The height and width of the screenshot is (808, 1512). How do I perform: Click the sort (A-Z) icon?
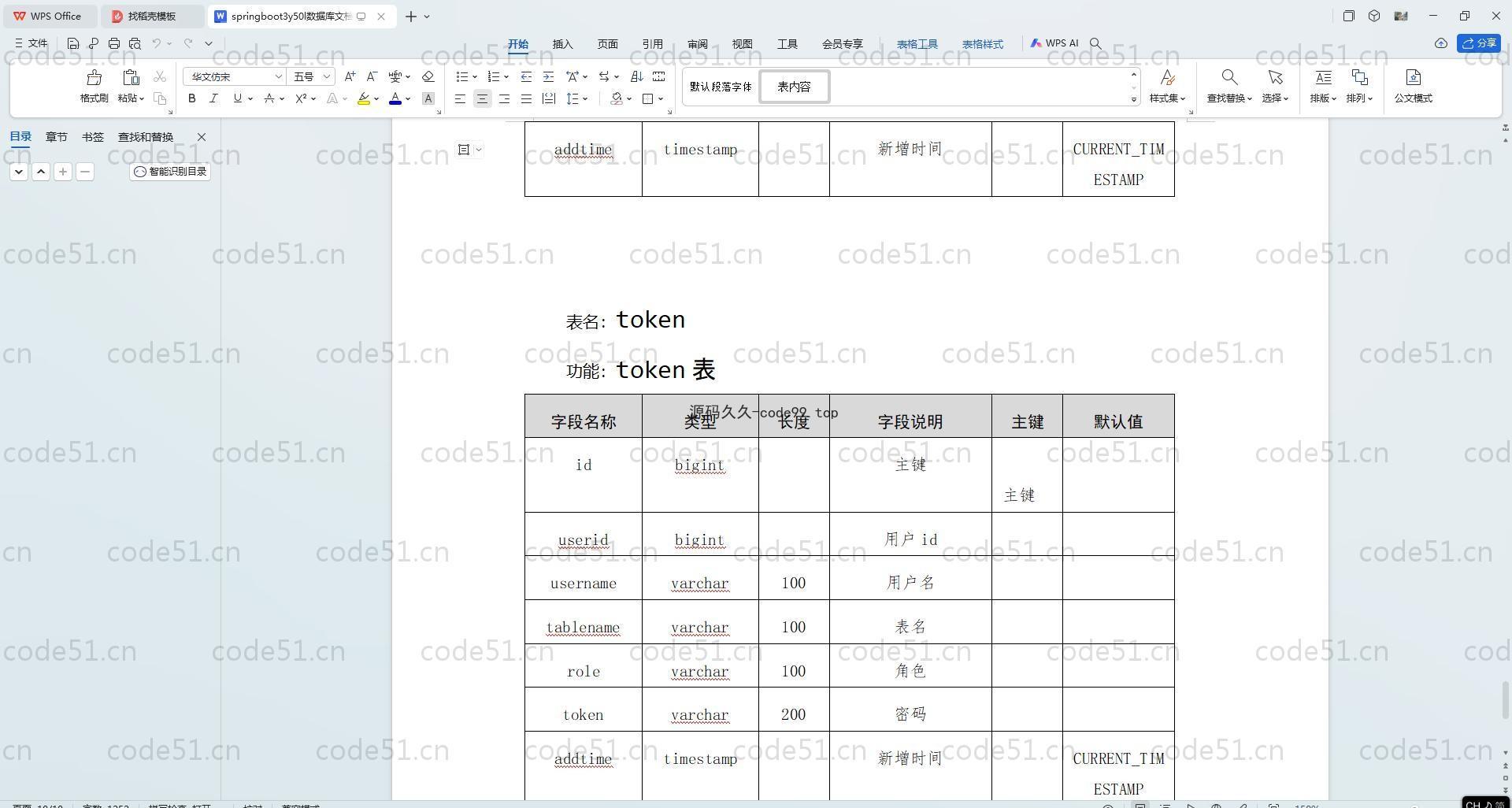636,76
